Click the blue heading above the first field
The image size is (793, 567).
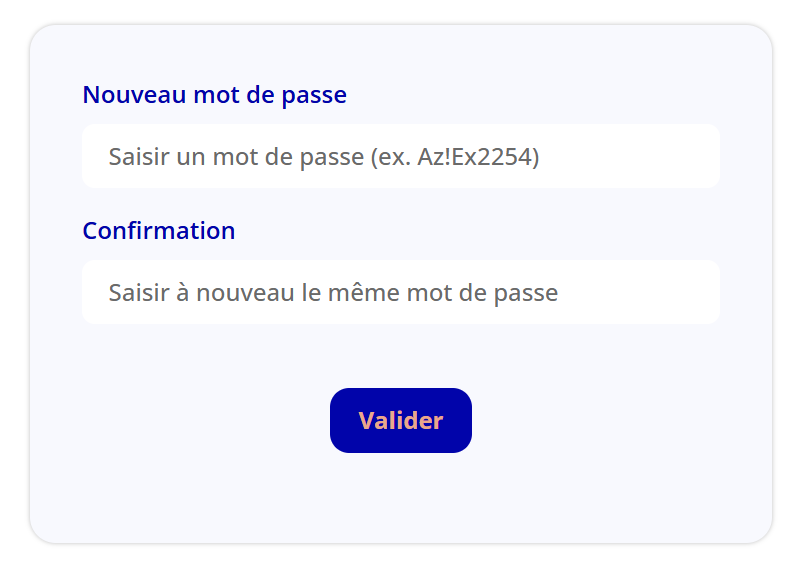click(x=214, y=95)
